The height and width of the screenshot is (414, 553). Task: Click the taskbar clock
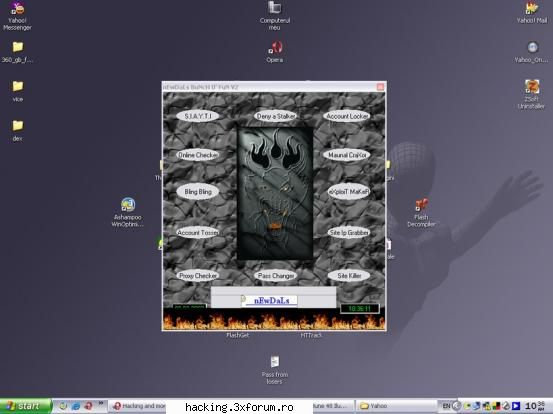pyautogui.click(x=535, y=406)
